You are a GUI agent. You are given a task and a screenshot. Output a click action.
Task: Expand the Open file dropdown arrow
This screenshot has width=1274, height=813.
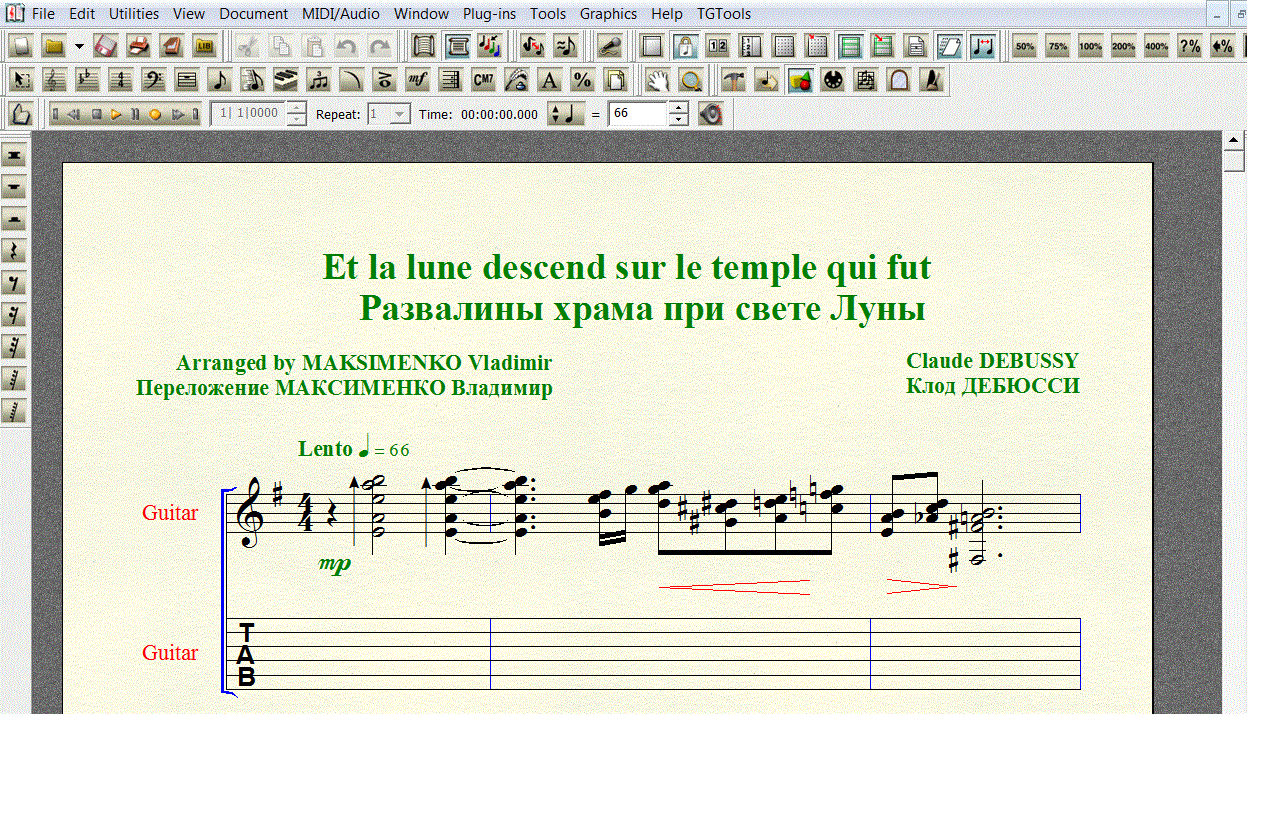(79, 46)
